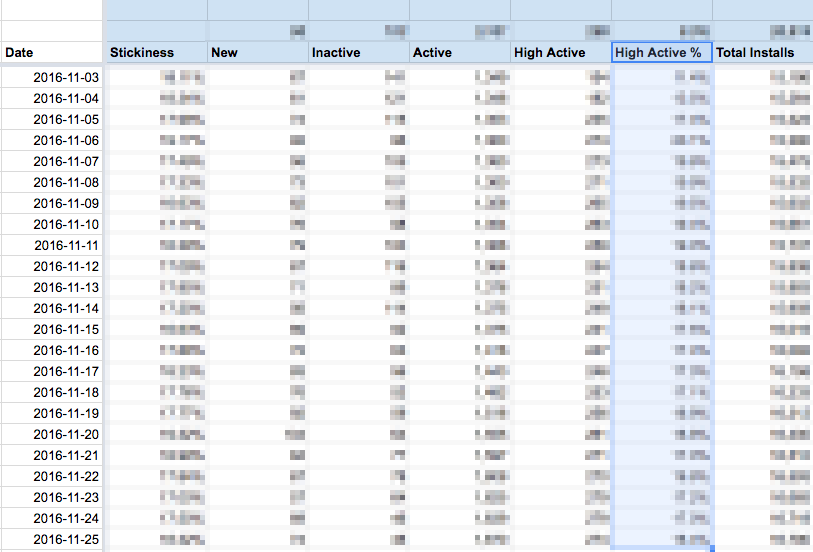Click the date cell 2016-11-15
This screenshot has width=813, height=552.
[52, 330]
